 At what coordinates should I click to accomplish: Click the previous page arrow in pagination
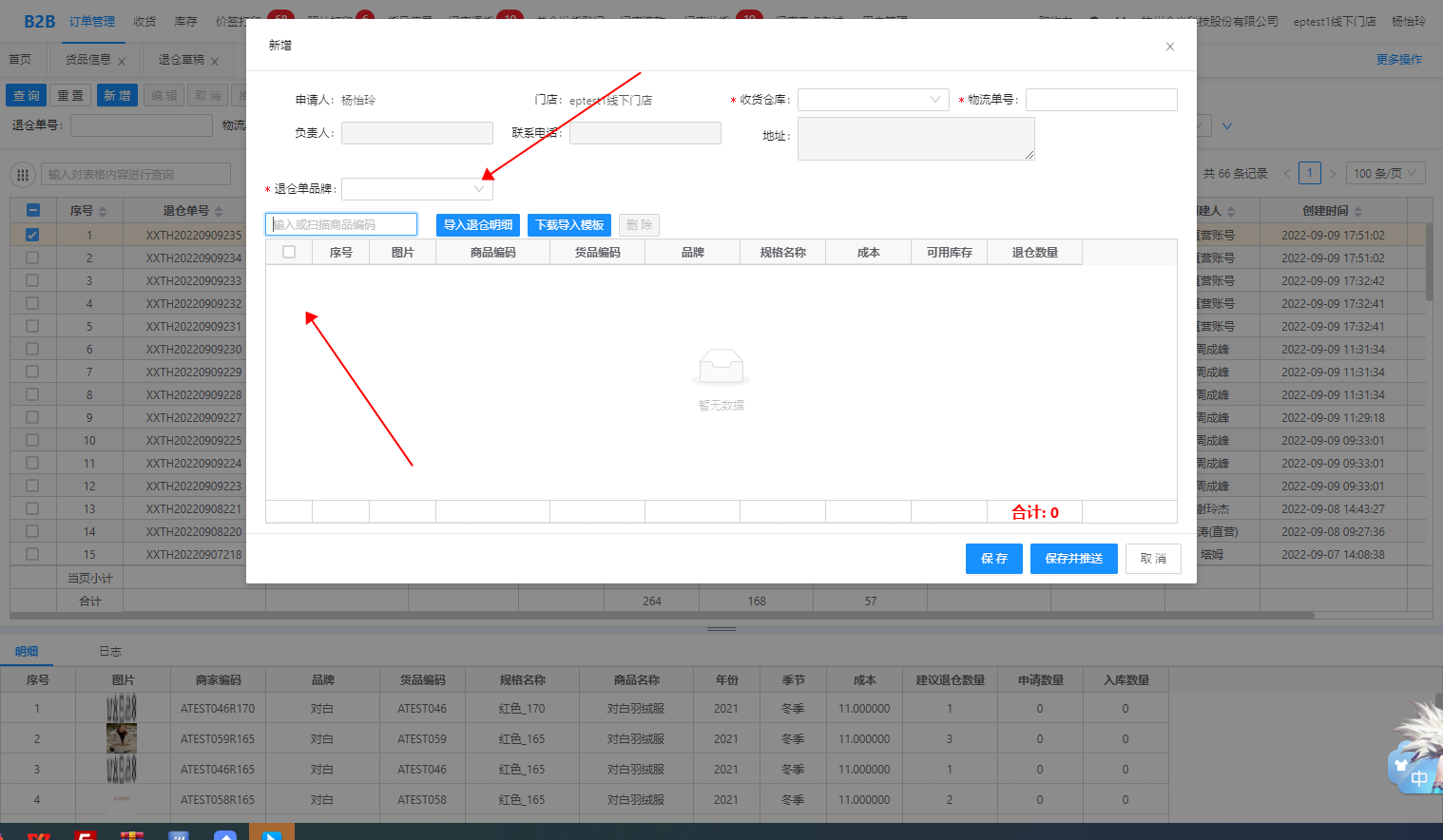(x=1287, y=173)
